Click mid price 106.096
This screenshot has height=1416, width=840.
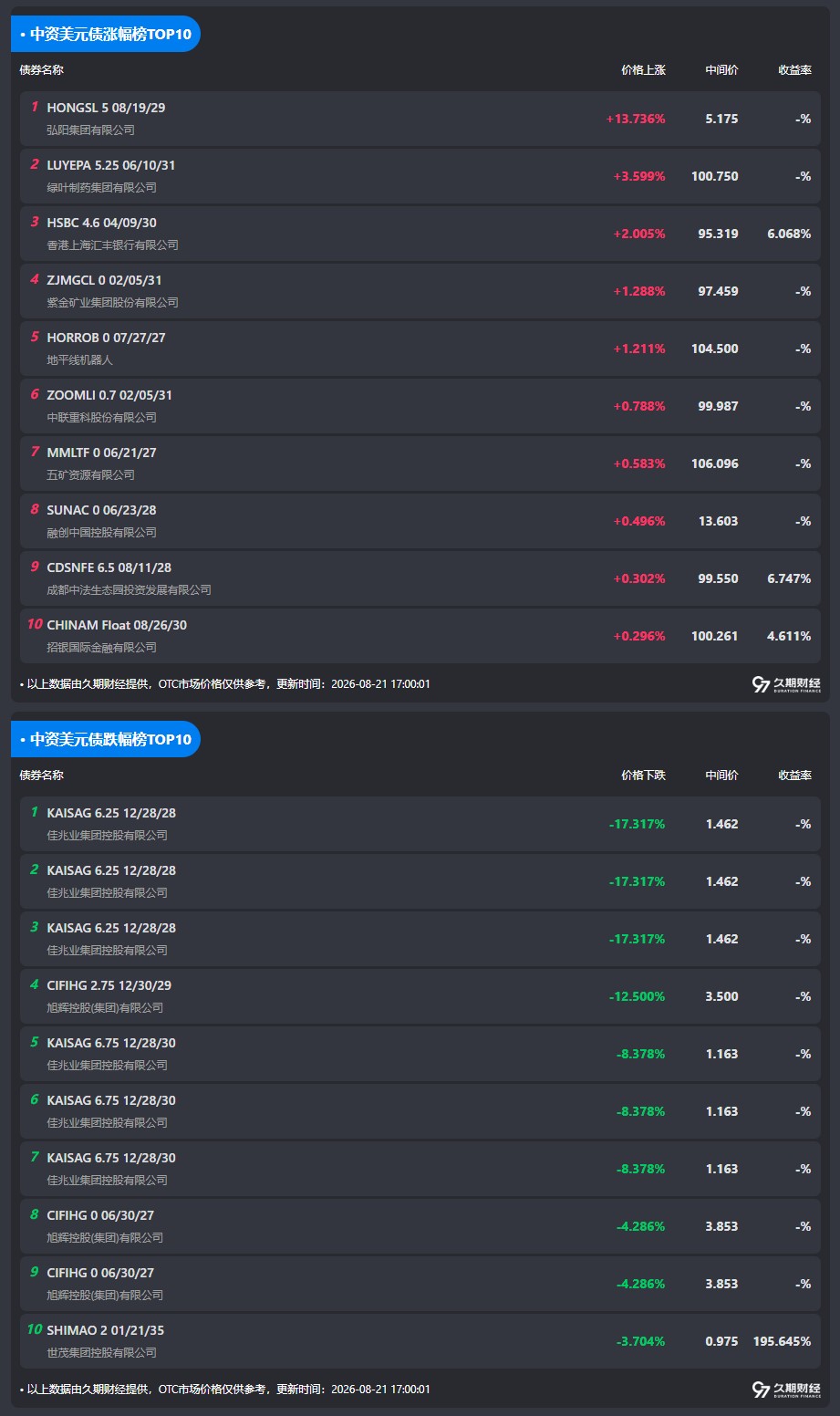715,463
